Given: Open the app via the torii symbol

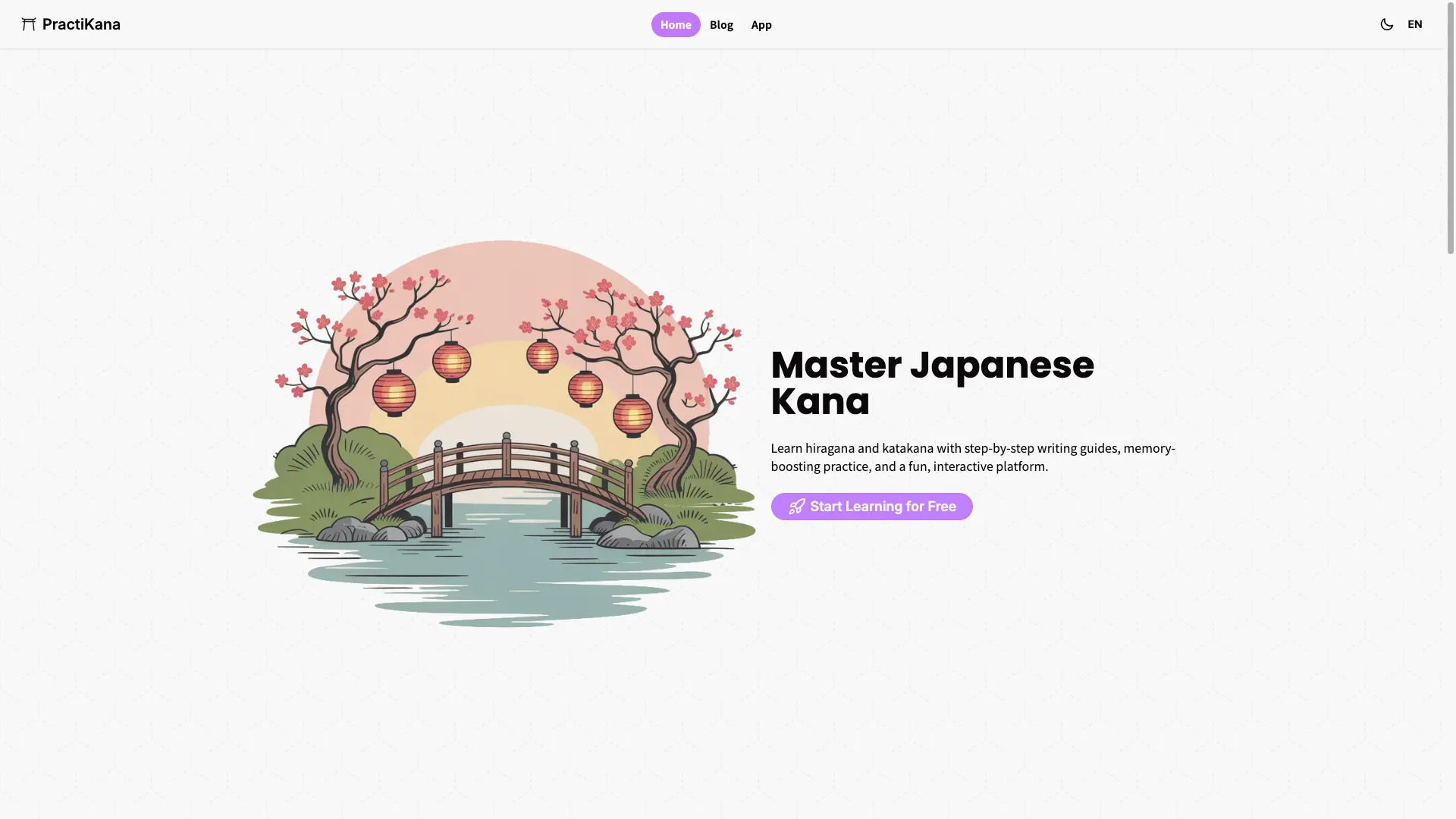Looking at the screenshot, I should click(x=29, y=24).
